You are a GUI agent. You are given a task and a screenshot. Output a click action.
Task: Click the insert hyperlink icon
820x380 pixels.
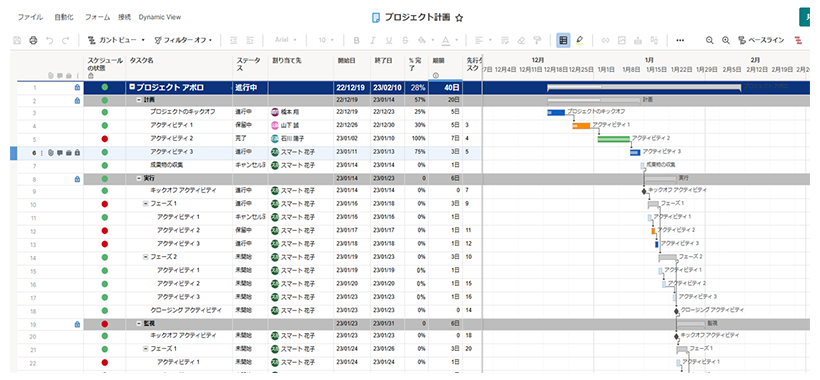[606, 40]
